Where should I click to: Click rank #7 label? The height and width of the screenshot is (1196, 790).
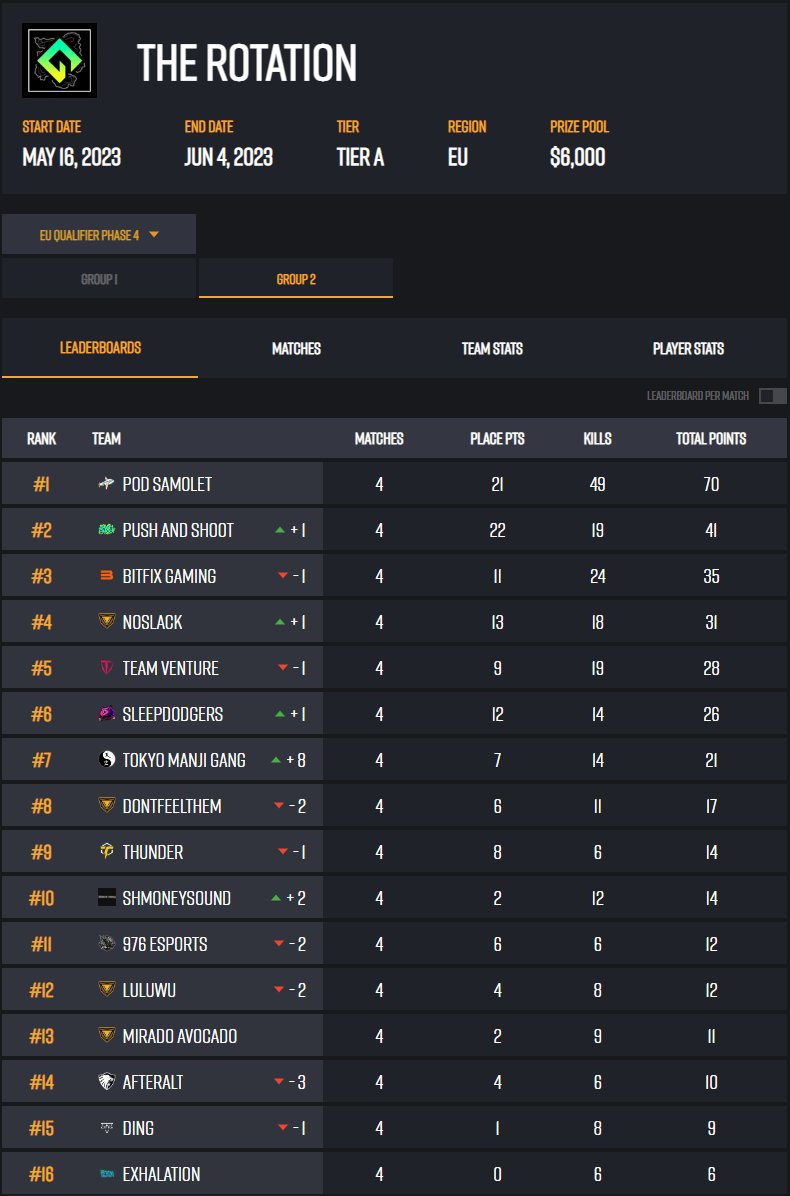[41, 760]
